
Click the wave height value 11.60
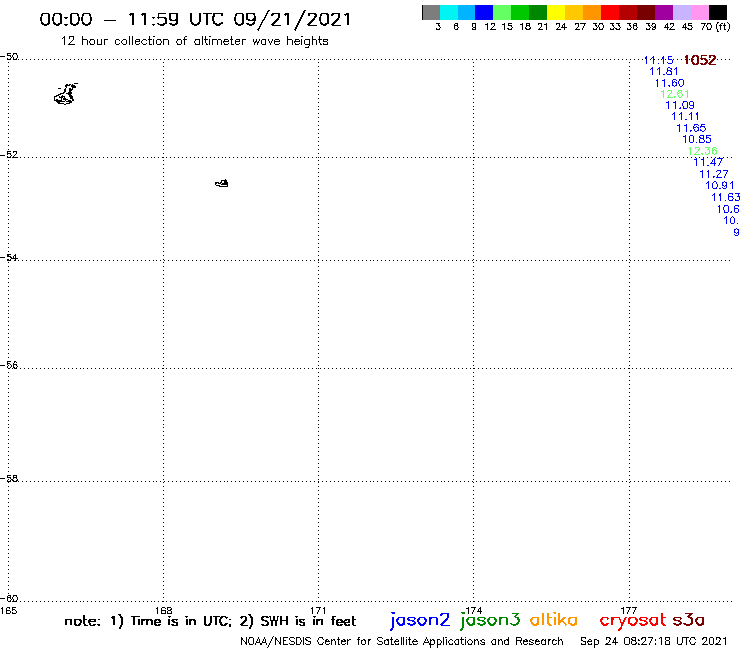[669, 83]
